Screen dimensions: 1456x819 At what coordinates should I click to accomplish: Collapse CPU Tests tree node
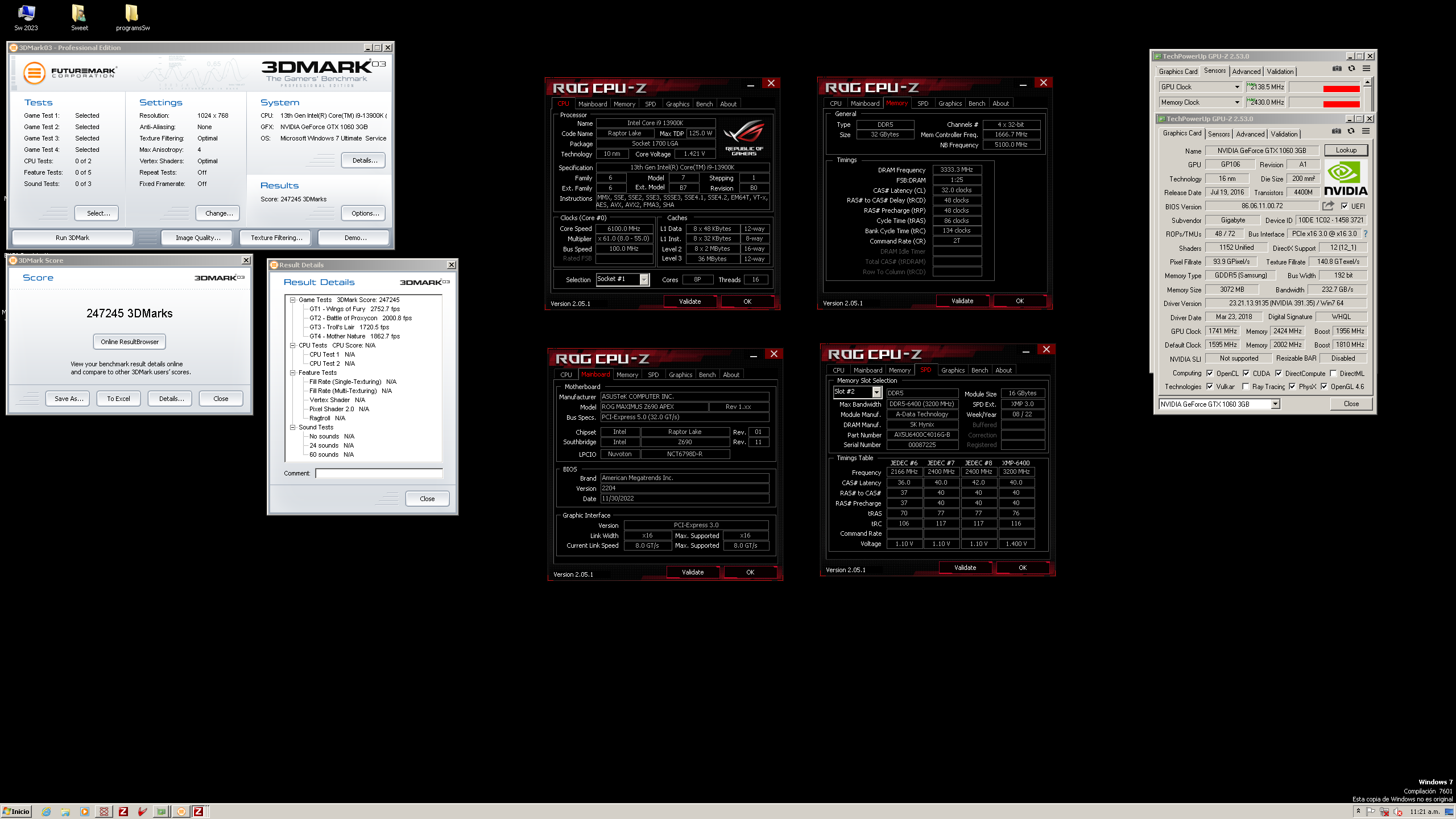coord(293,345)
